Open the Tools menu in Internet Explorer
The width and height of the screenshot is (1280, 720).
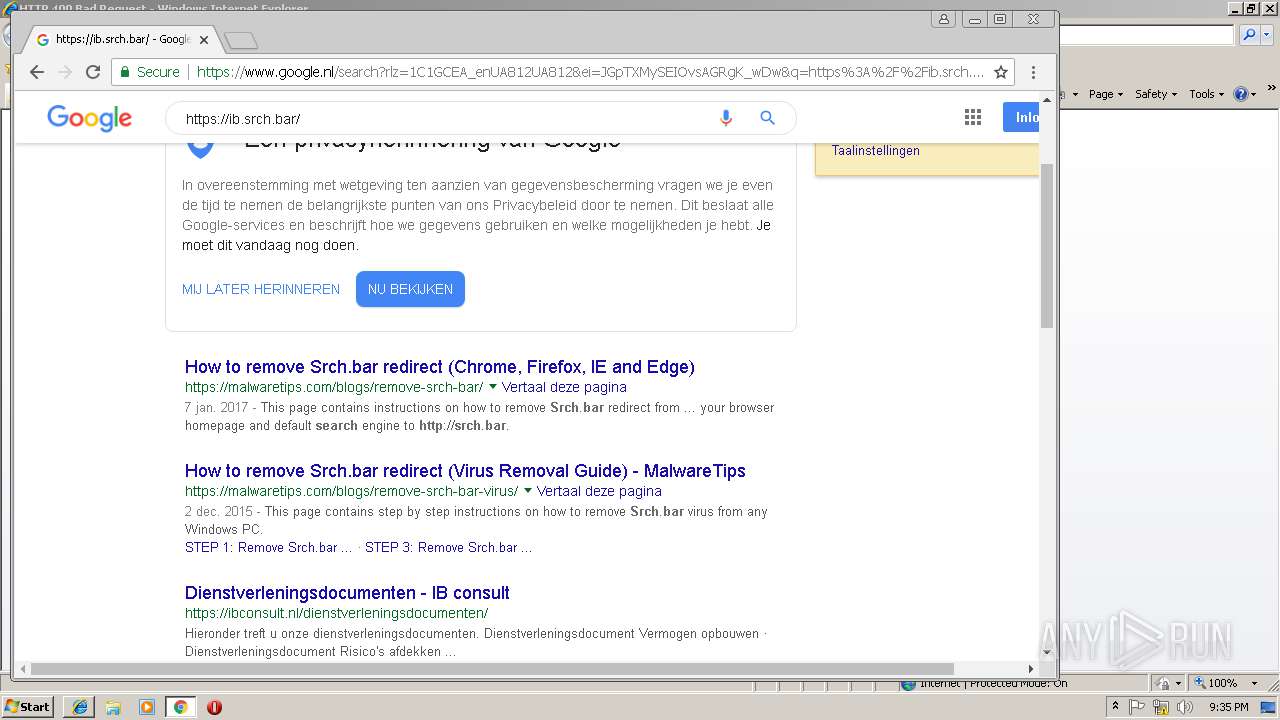tap(1206, 94)
